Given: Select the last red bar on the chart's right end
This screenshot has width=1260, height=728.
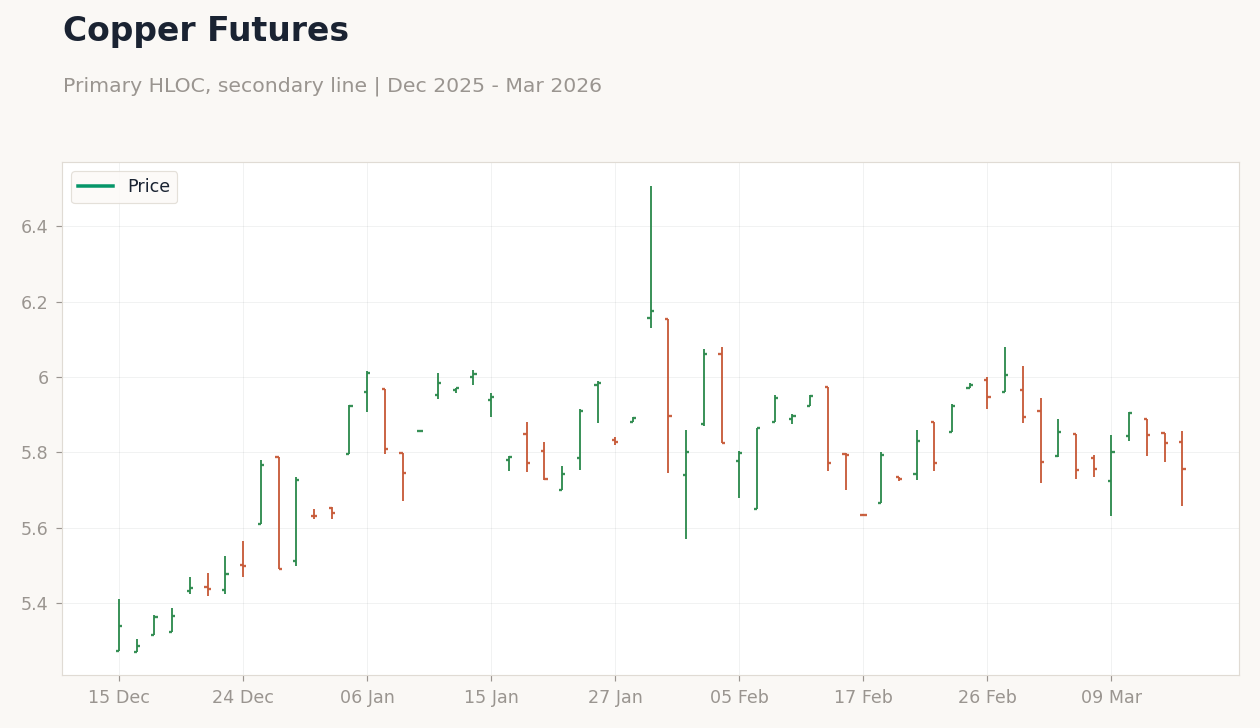Looking at the screenshot, I should (x=1182, y=468).
